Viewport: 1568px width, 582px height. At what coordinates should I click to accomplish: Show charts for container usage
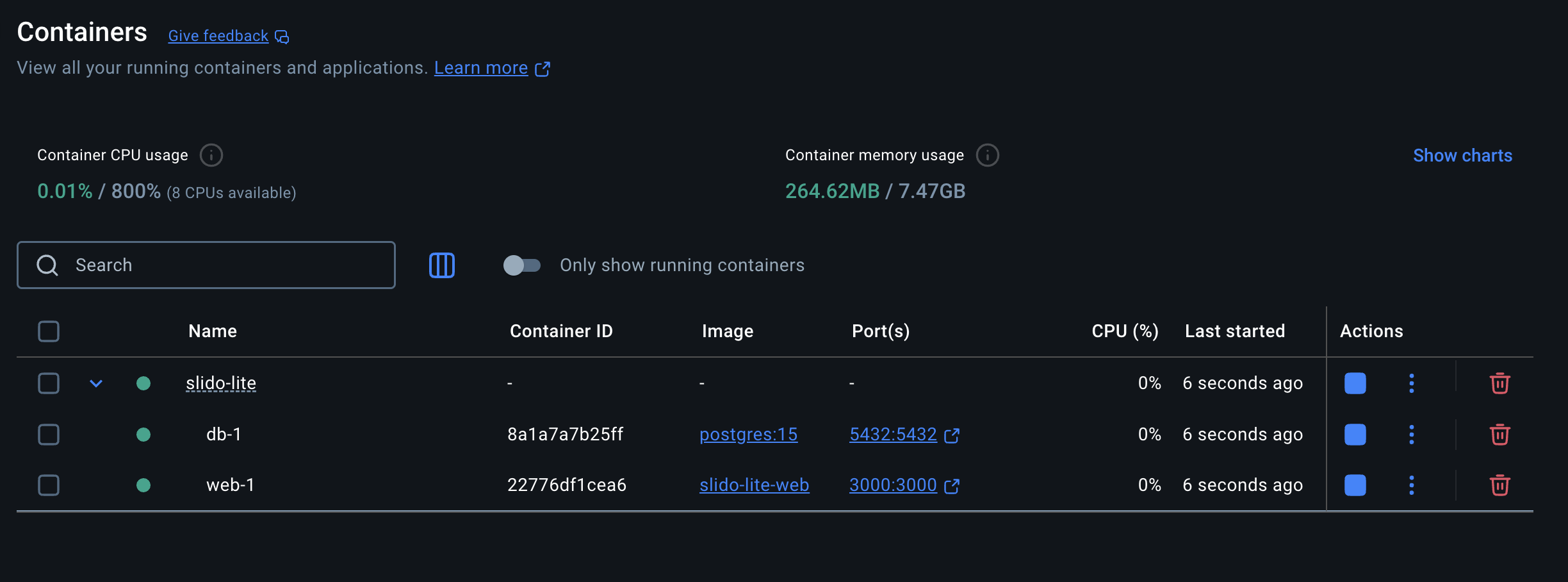[x=1462, y=155]
